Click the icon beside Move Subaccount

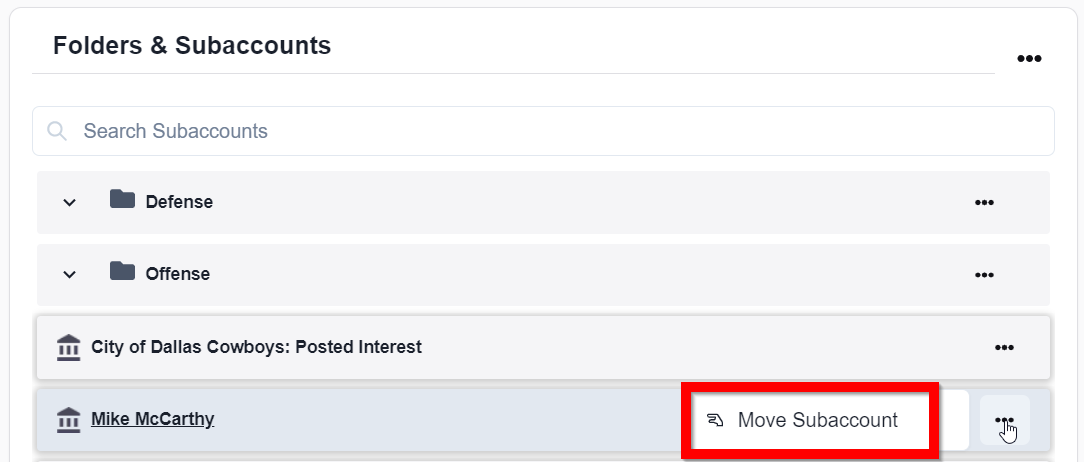pos(715,420)
